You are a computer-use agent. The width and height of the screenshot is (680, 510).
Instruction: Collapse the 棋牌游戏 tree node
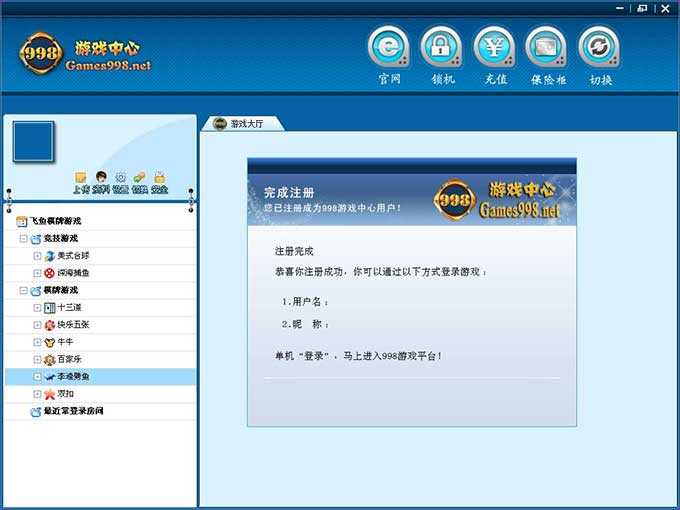(23, 290)
